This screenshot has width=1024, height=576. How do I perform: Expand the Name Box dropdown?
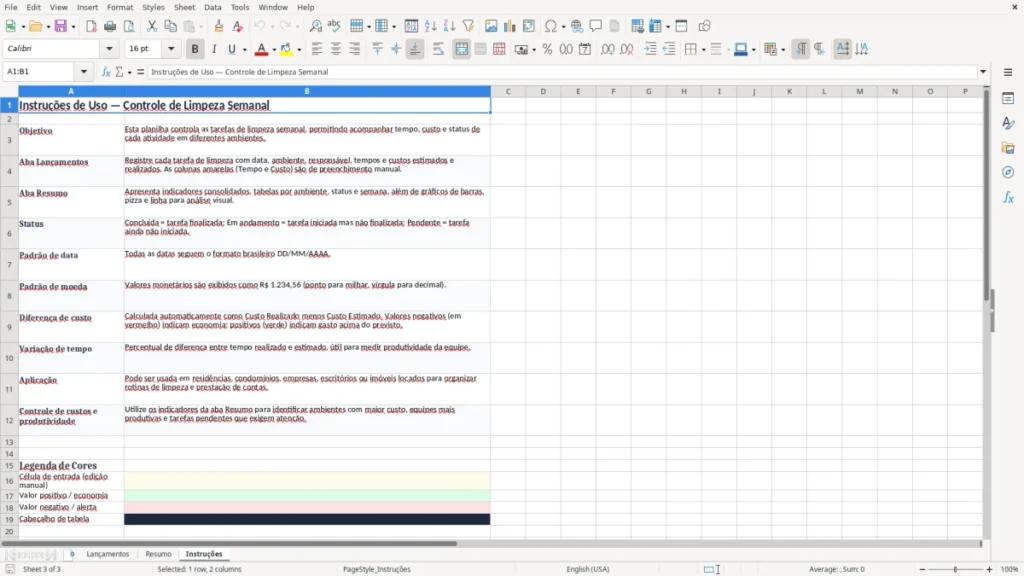click(84, 72)
